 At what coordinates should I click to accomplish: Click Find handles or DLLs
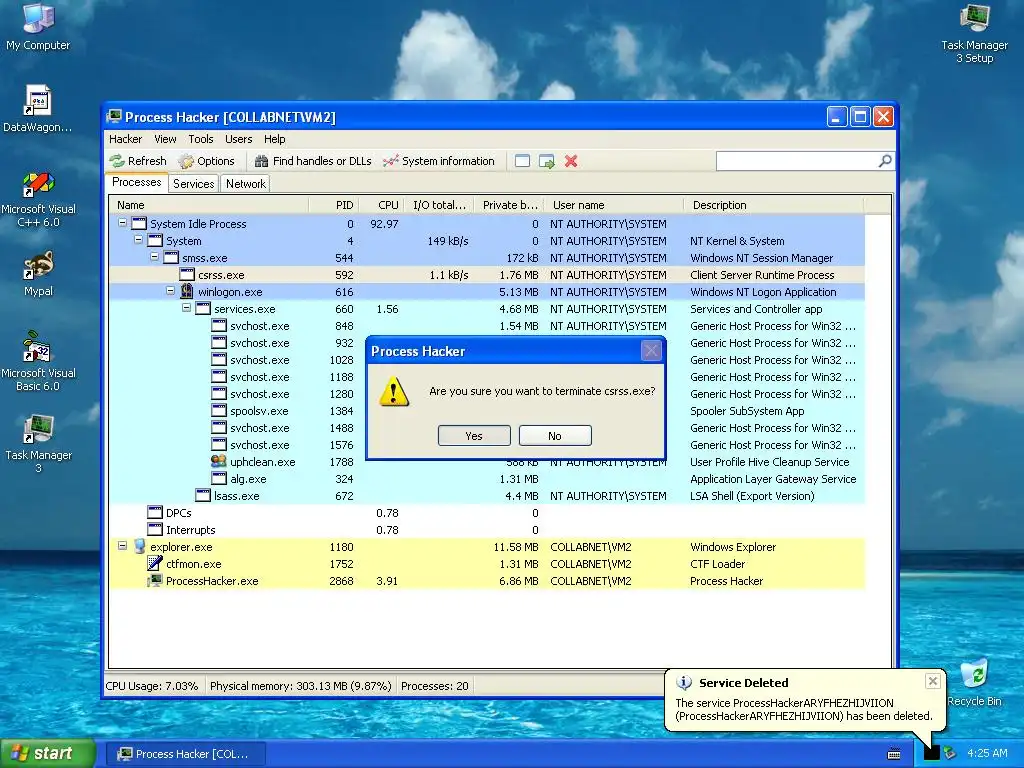pyautogui.click(x=312, y=161)
